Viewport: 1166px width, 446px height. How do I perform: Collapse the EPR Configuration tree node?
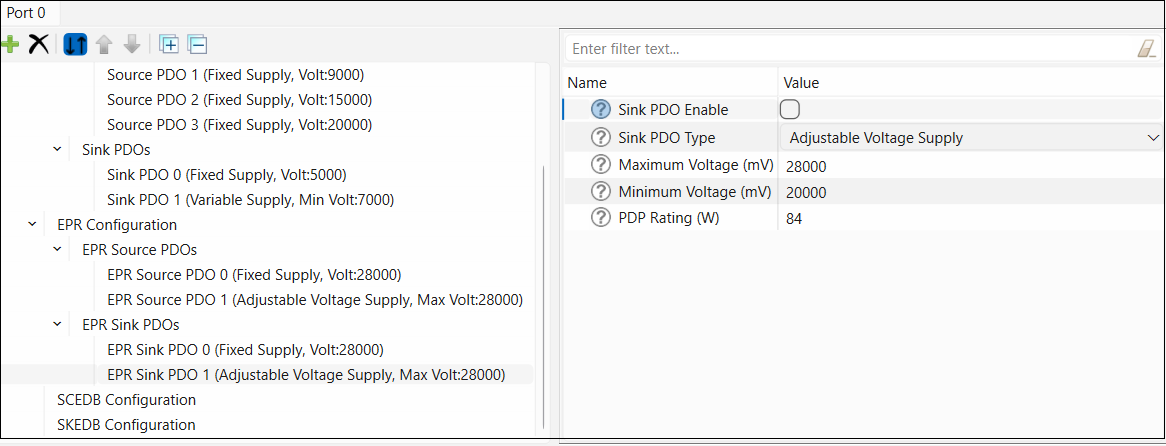[33, 225]
